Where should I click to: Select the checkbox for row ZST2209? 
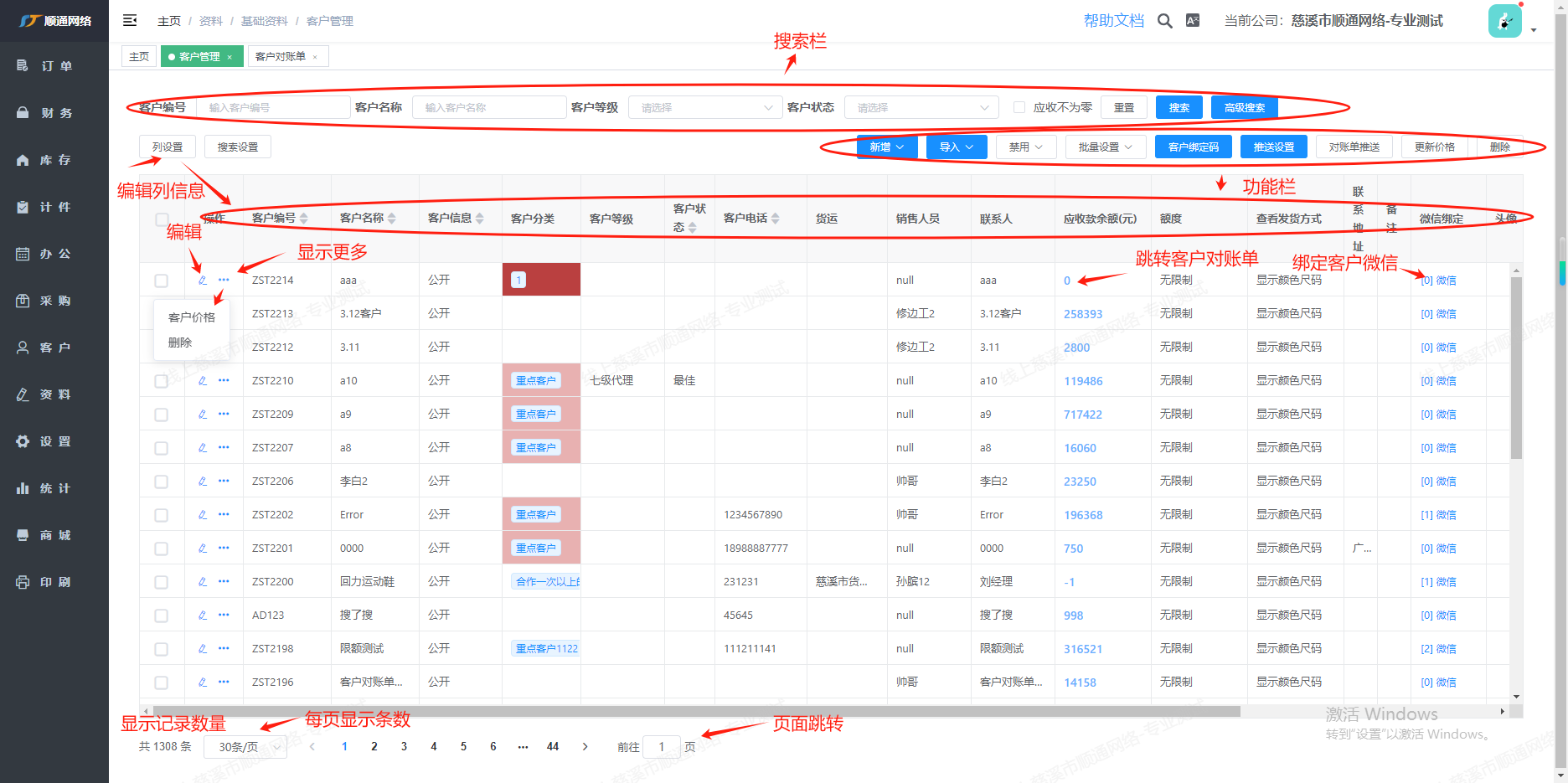click(x=162, y=415)
